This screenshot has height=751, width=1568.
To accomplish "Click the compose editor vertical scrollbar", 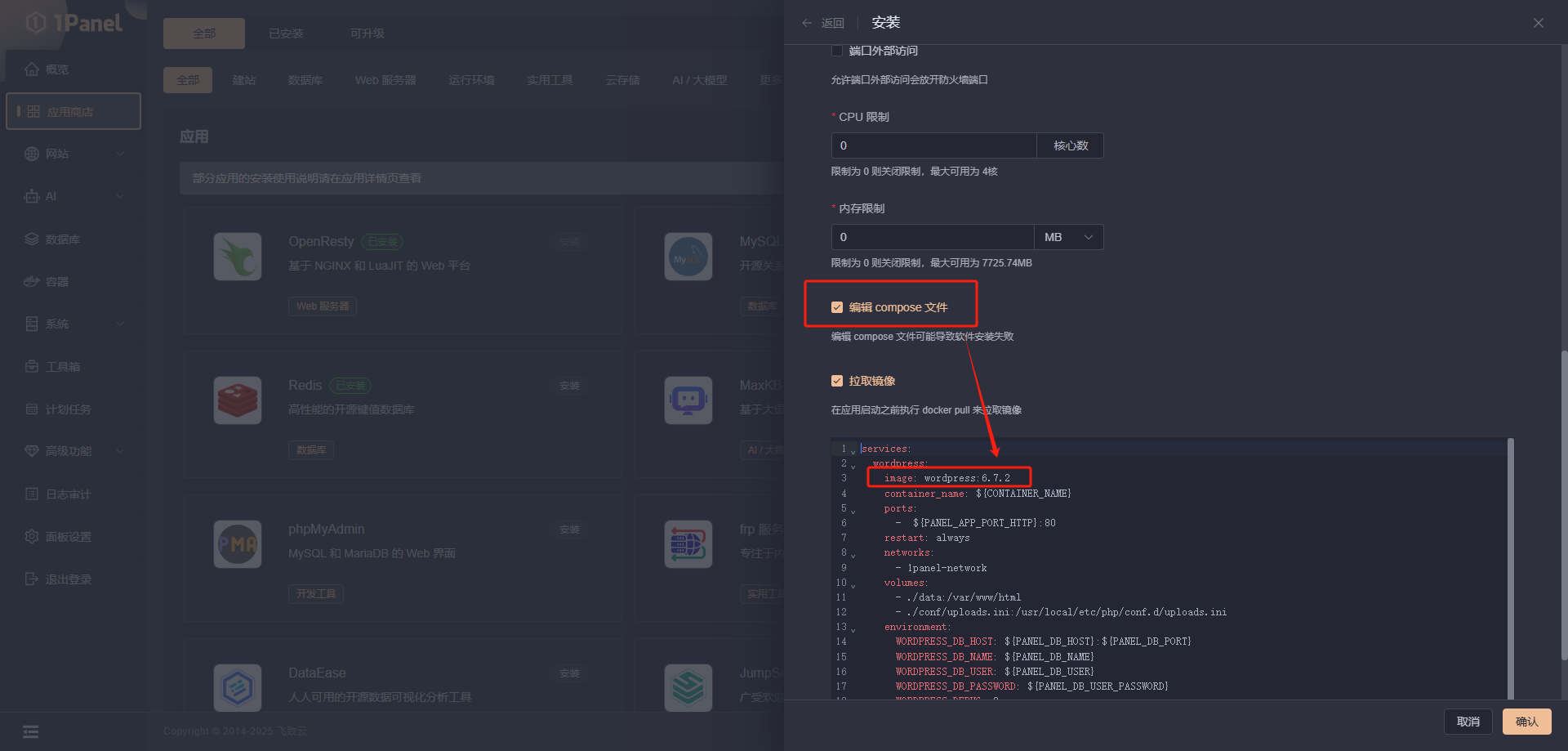I will point(1510,568).
